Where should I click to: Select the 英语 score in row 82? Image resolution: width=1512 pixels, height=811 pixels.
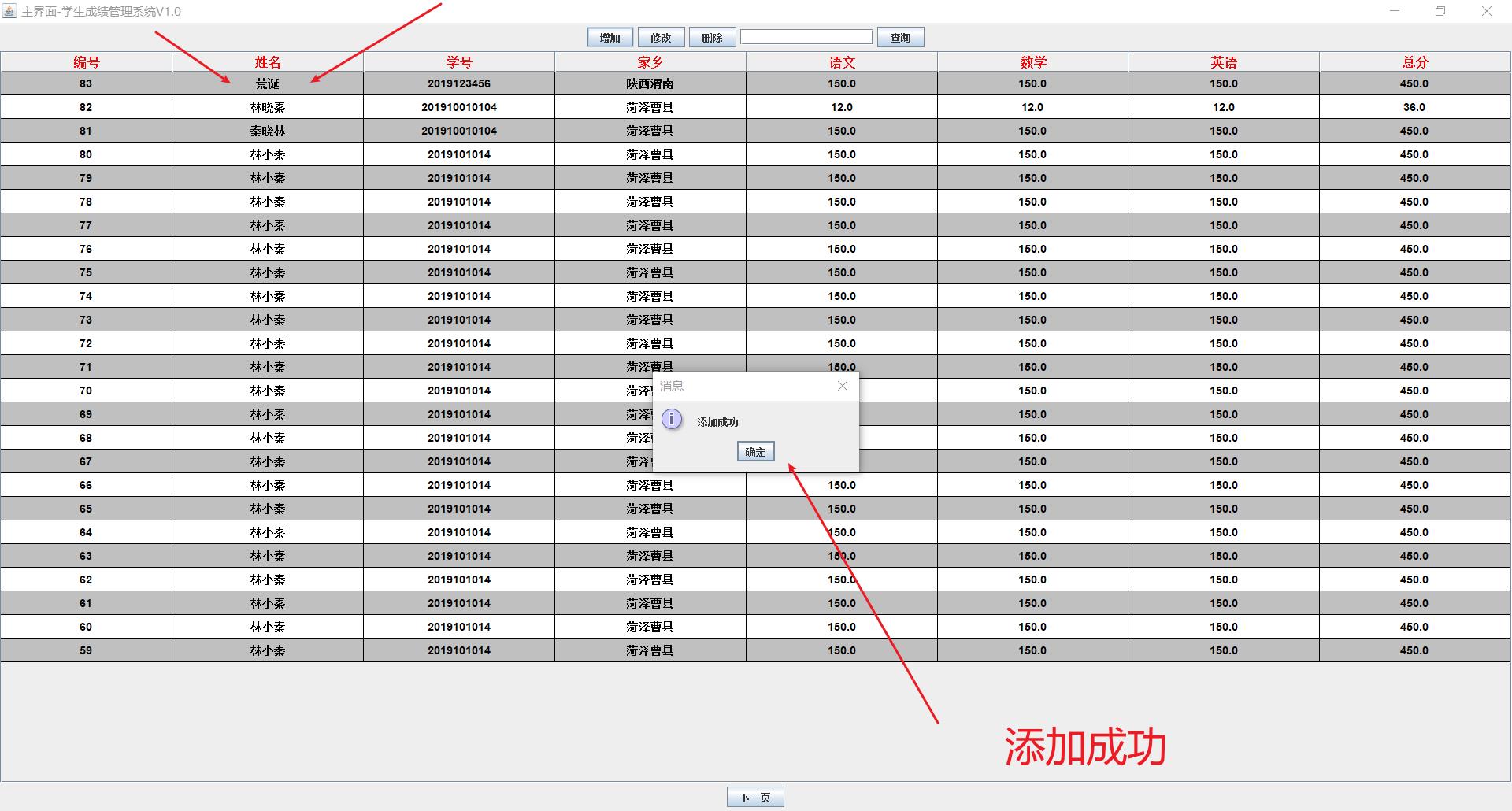[x=1224, y=107]
